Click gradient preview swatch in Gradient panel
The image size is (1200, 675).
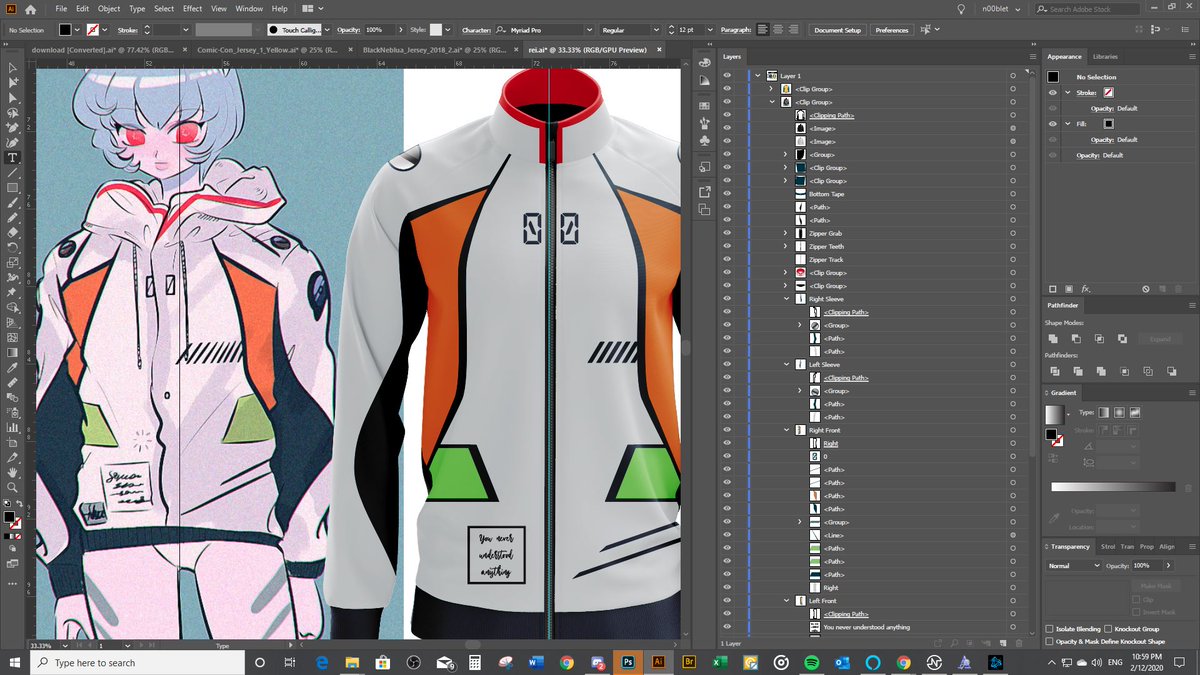(x=1055, y=414)
